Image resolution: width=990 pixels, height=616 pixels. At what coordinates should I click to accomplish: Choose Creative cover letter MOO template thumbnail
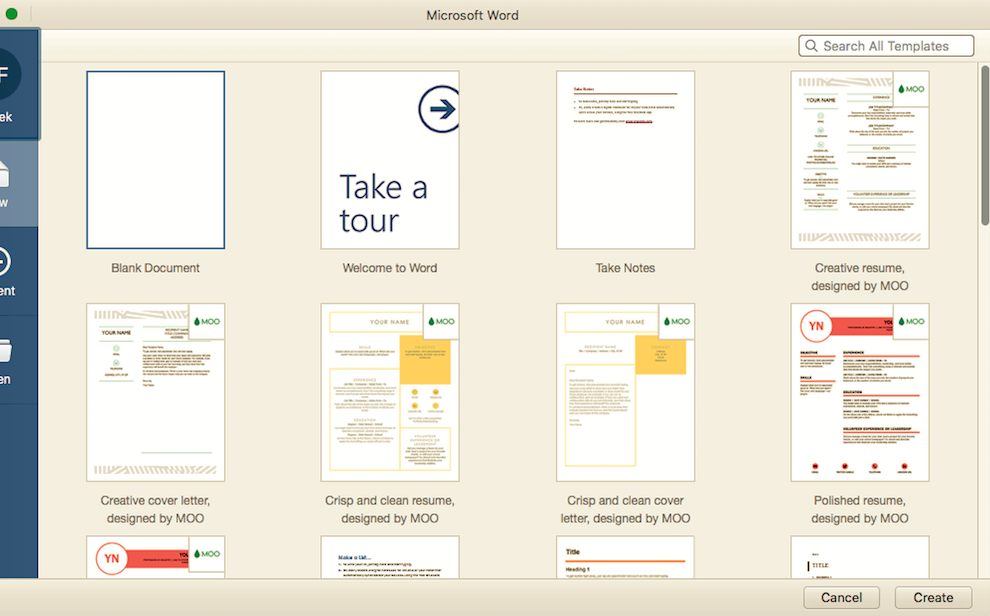point(155,392)
